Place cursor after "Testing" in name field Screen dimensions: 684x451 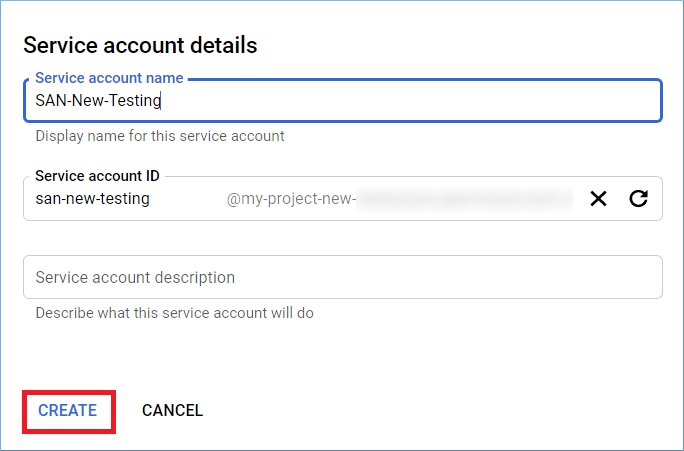[x=162, y=101]
